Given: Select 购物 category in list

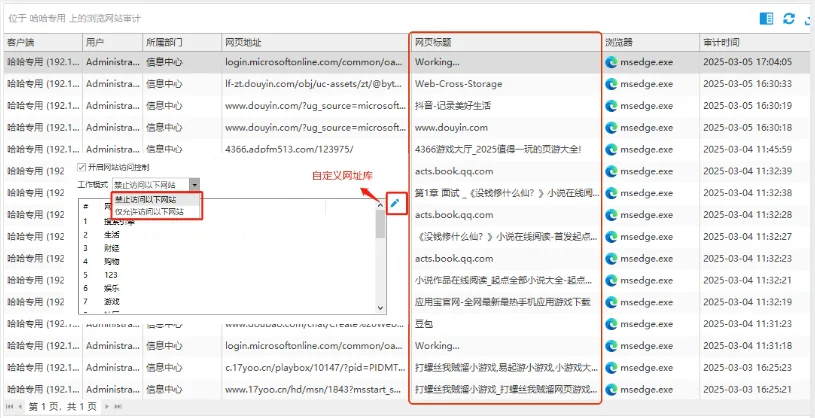Looking at the screenshot, I should point(112,262).
